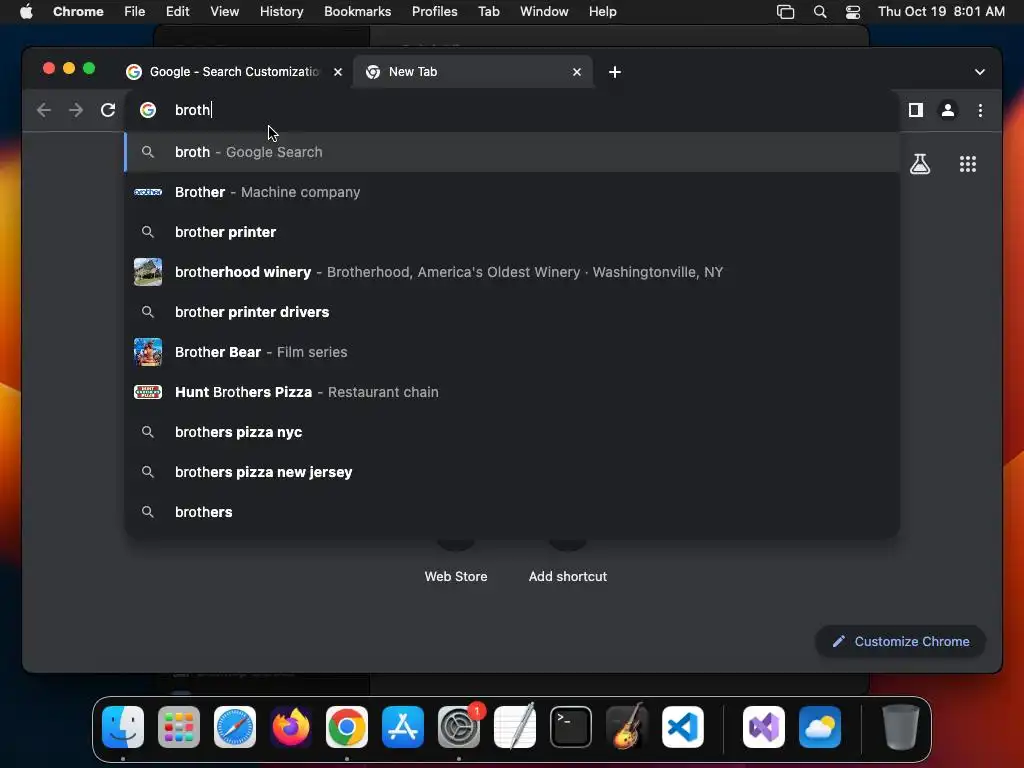This screenshot has width=1024, height=768.
Task: Open Control Center in menu bar
Action: coord(852,11)
